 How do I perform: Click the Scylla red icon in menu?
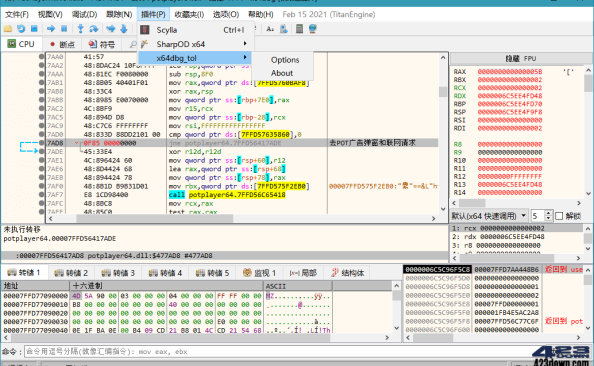coord(145,30)
